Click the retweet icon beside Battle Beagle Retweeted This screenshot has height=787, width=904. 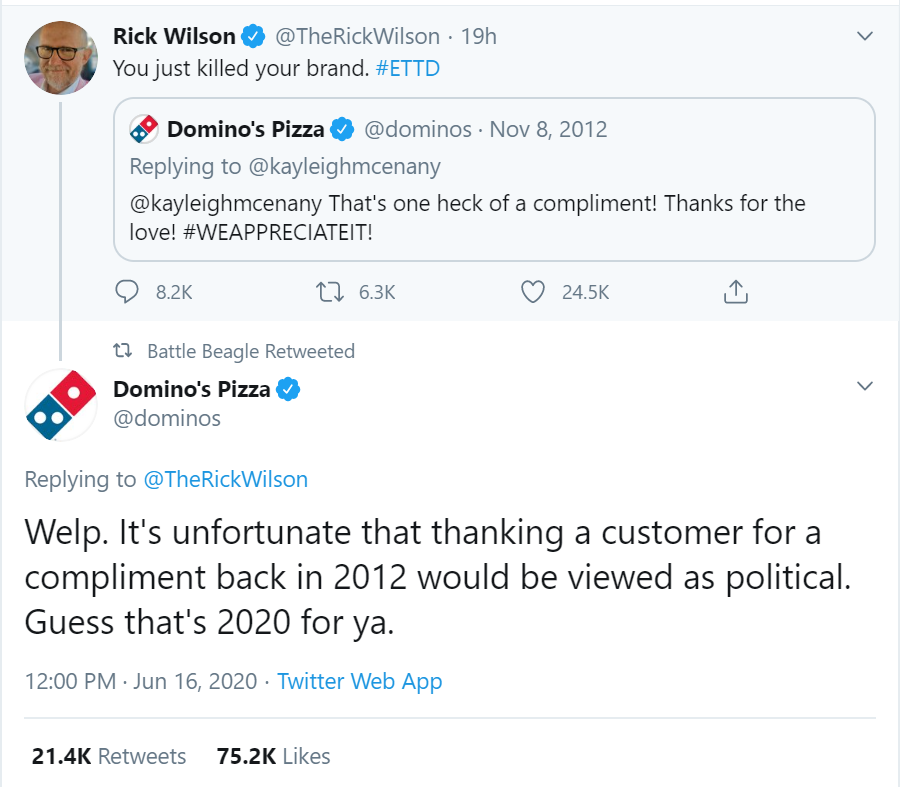[122, 351]
